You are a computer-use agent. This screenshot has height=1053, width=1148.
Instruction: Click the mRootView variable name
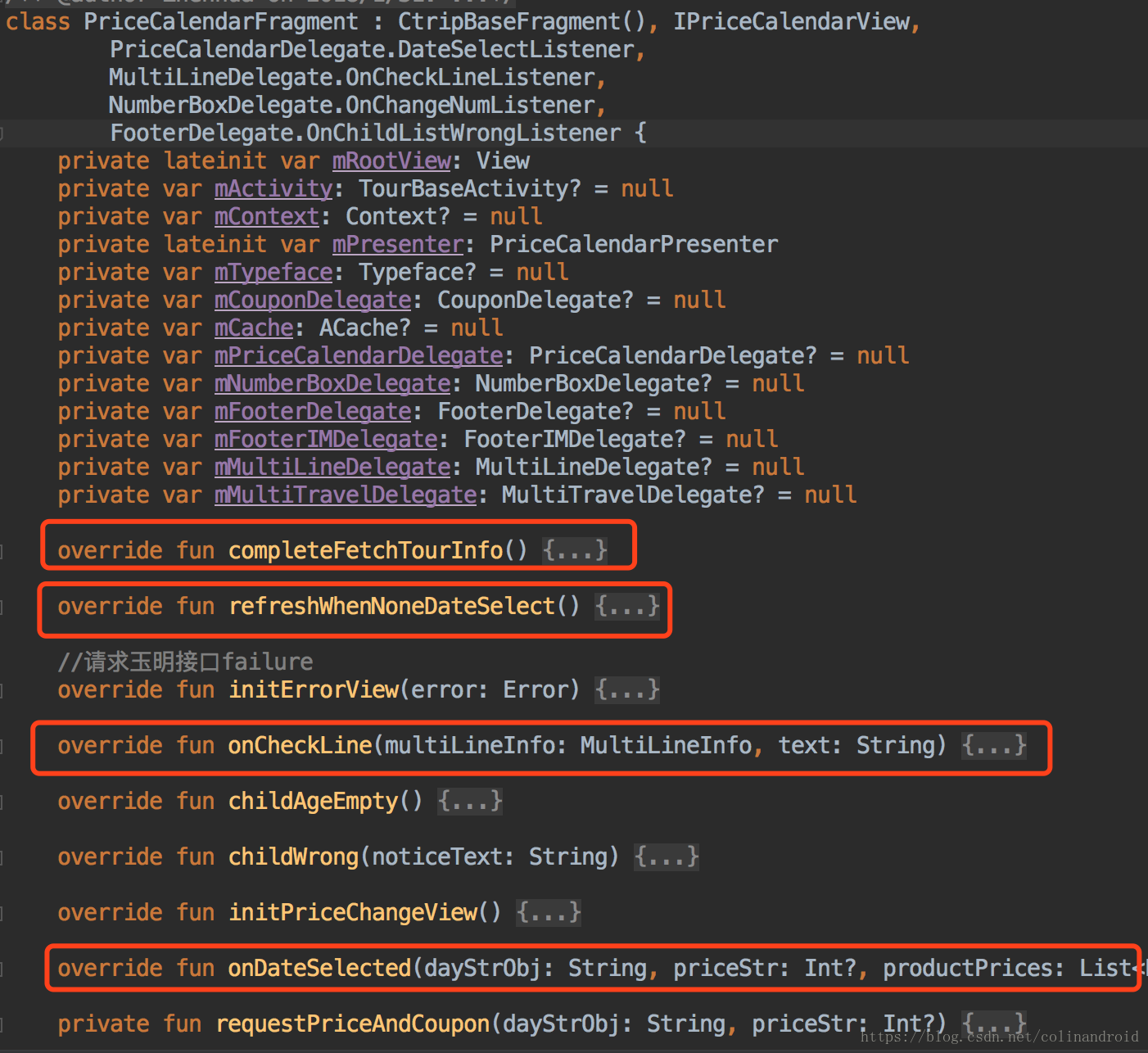coord(391,160)
